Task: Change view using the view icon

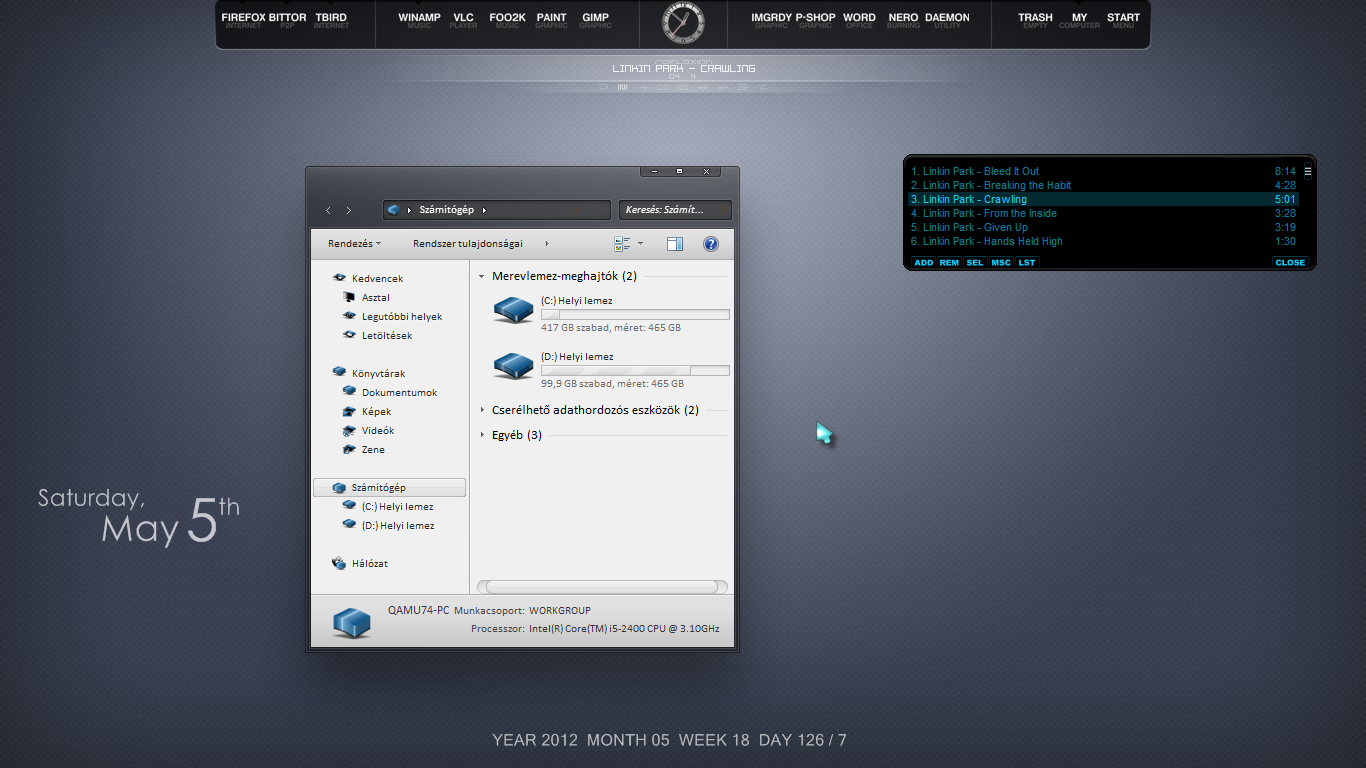Action: pos(622,243)
